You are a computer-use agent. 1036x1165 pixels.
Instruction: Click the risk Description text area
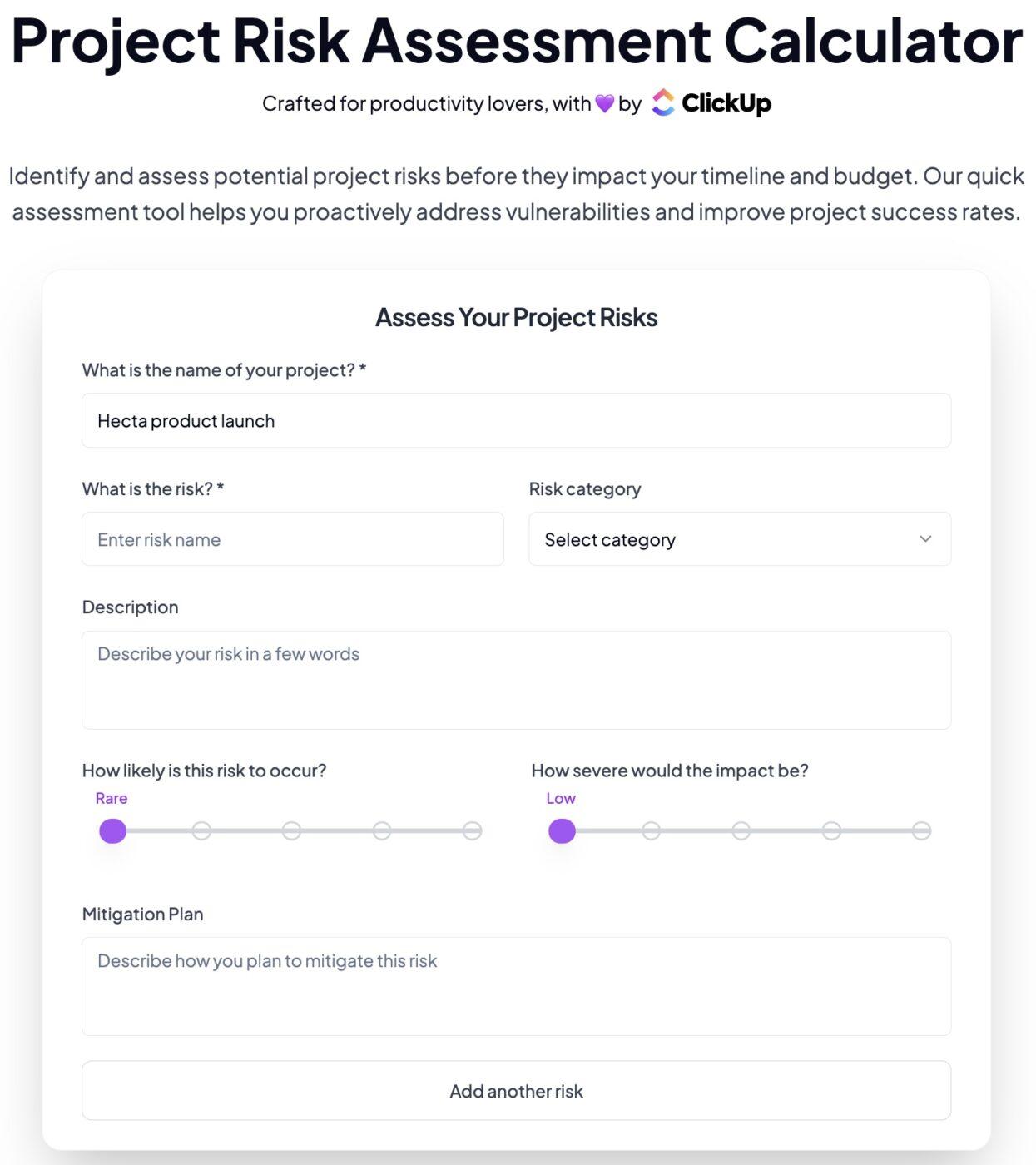516,679
